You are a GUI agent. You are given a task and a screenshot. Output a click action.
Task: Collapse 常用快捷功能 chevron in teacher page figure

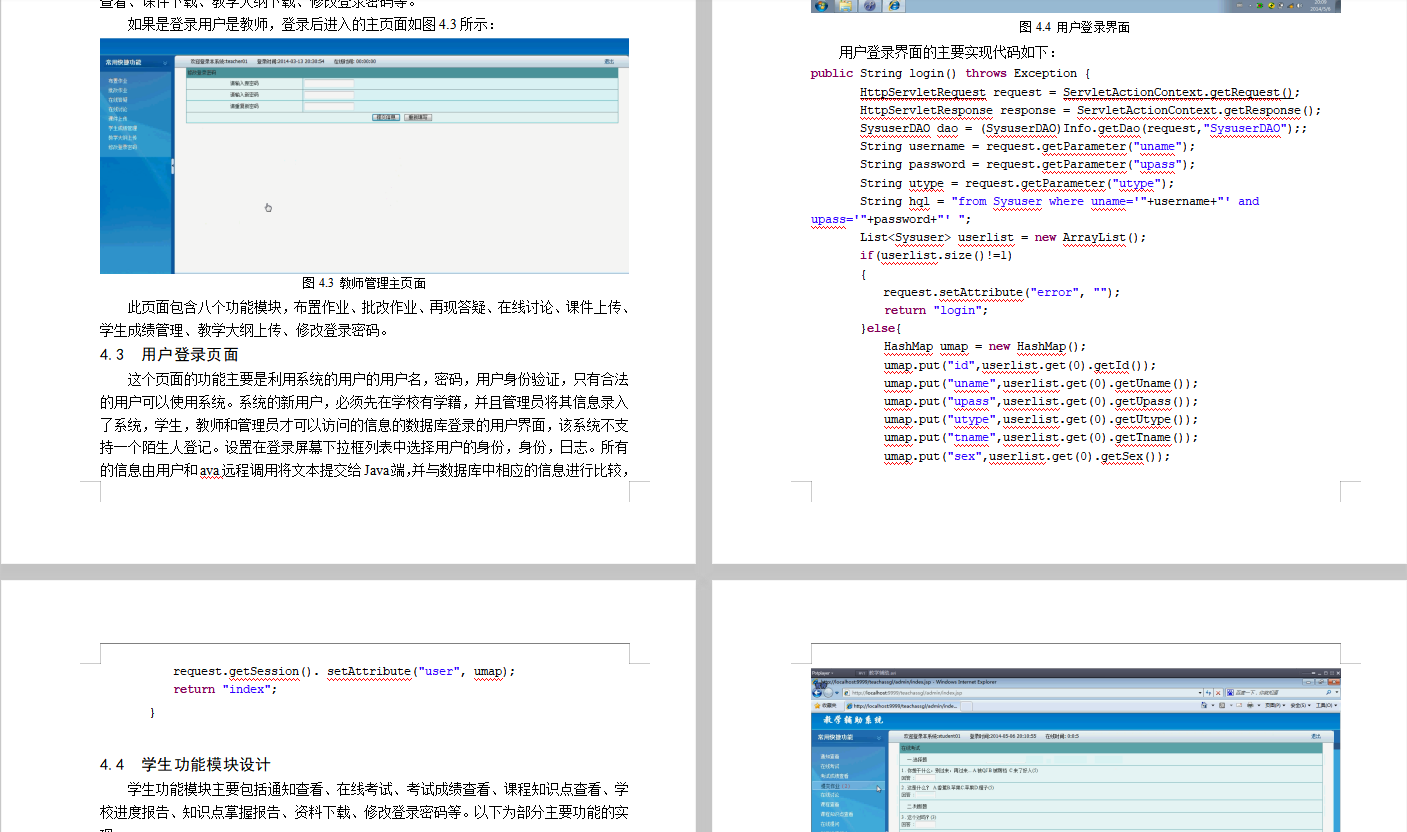point(165,62)
